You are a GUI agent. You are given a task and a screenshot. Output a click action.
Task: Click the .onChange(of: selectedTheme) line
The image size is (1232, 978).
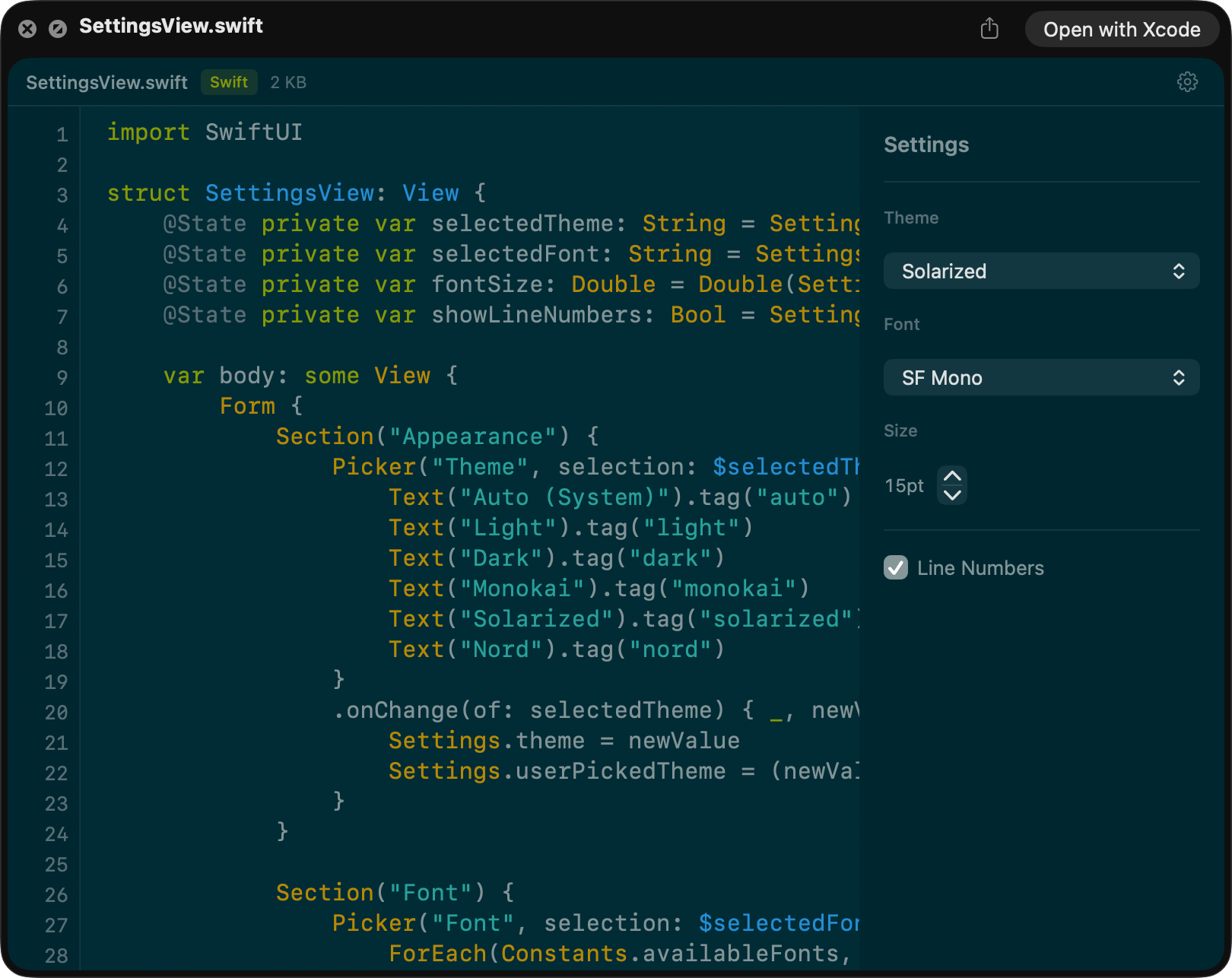pyautogui.click(x=595, y=710)
